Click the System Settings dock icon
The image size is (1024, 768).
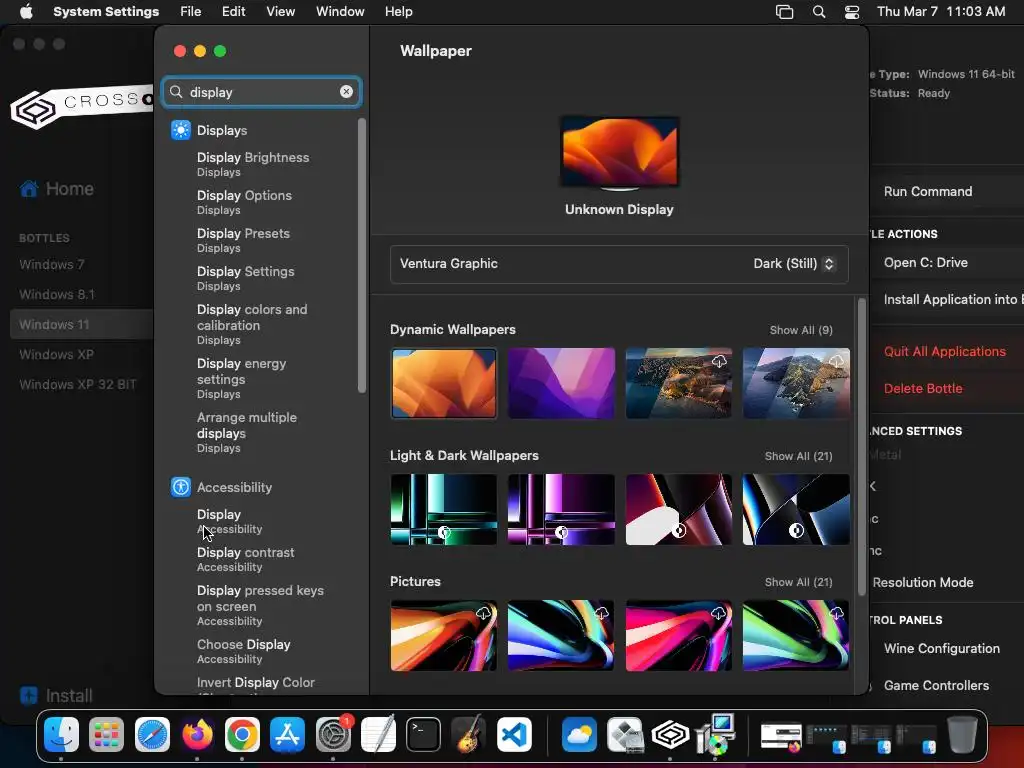tap(333, 734)
